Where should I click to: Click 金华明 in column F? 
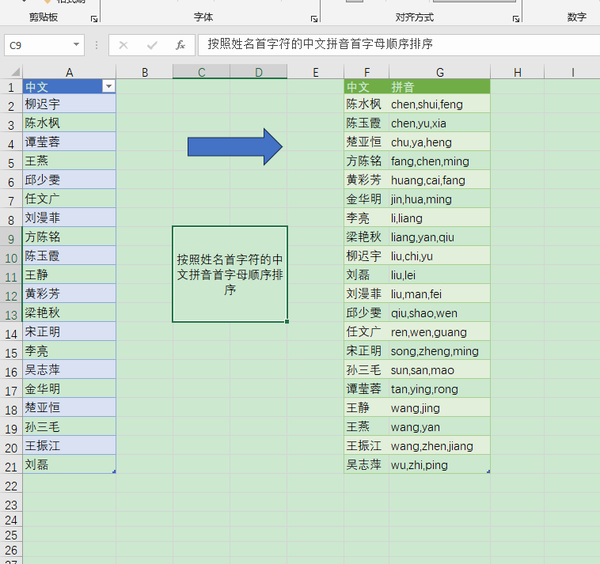point(367,199)
